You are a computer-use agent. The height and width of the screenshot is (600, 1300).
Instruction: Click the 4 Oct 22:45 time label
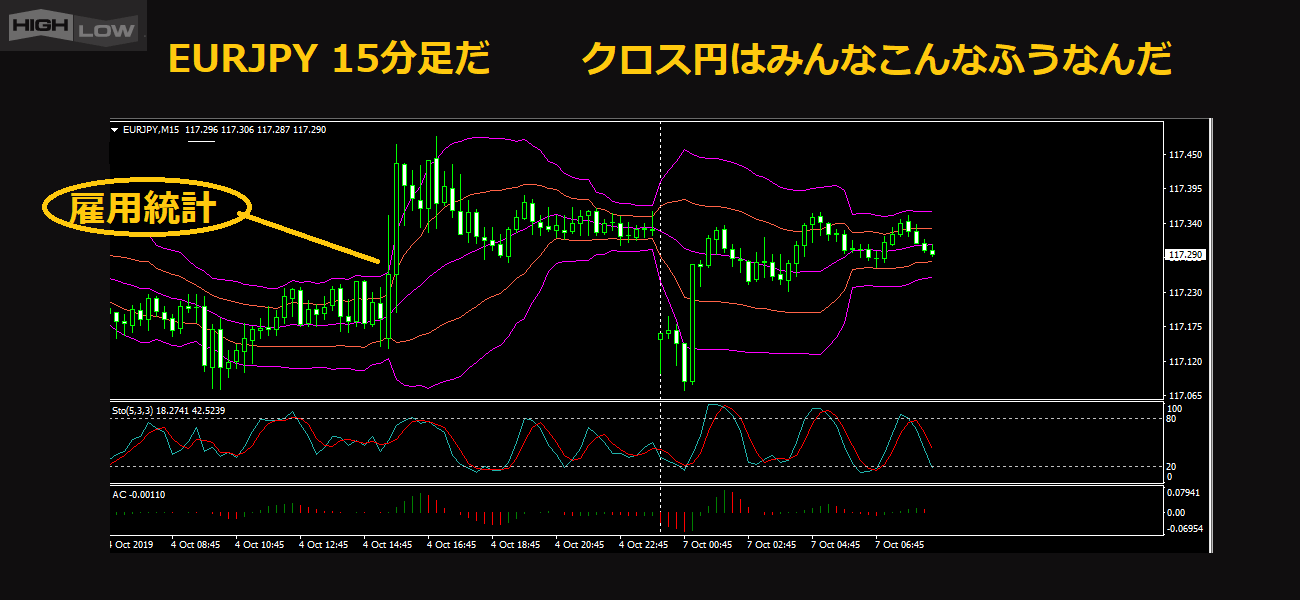pyautogui.click(x=643, y=545)
